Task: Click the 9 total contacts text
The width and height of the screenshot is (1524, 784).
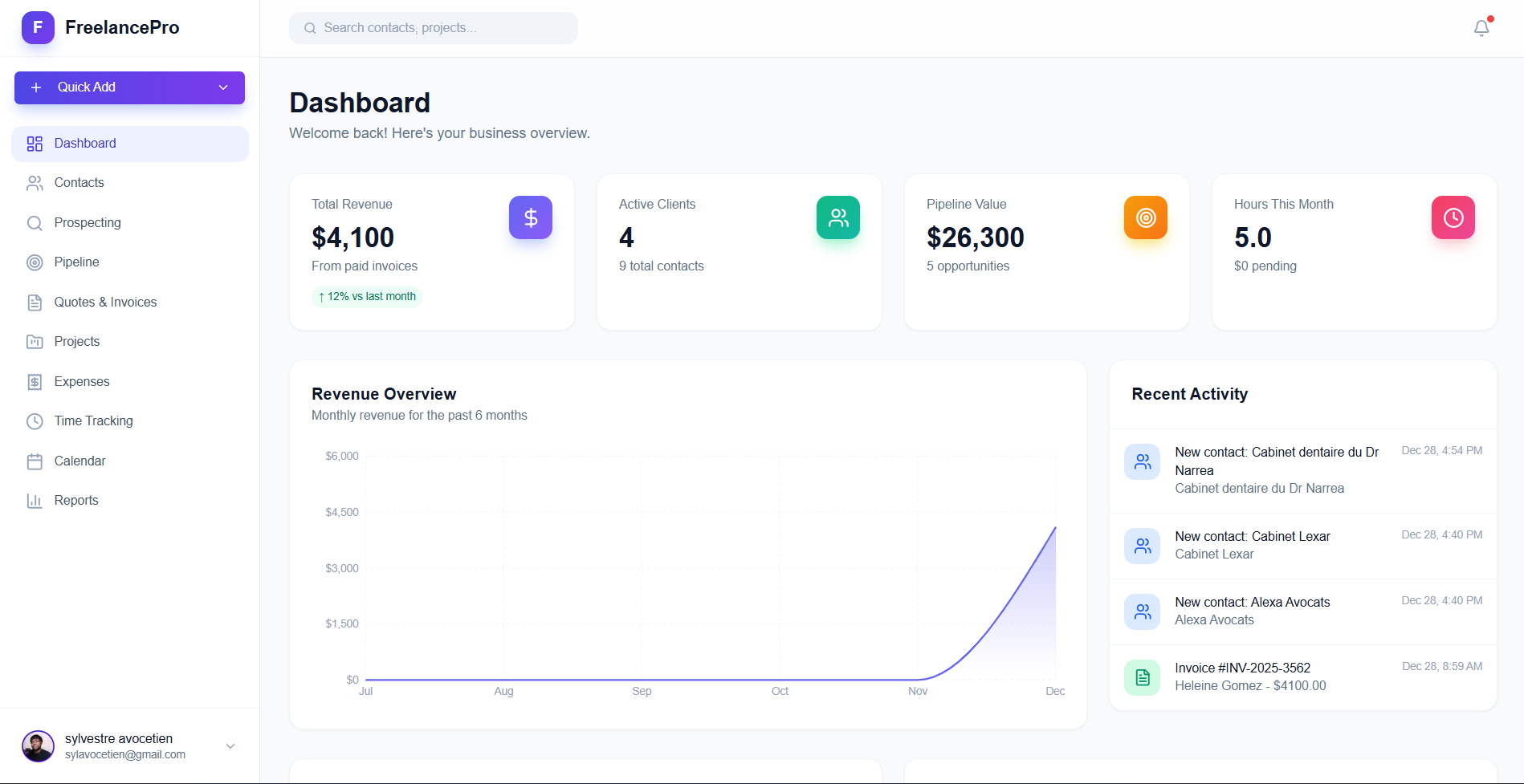Action: tap(662, 266)
